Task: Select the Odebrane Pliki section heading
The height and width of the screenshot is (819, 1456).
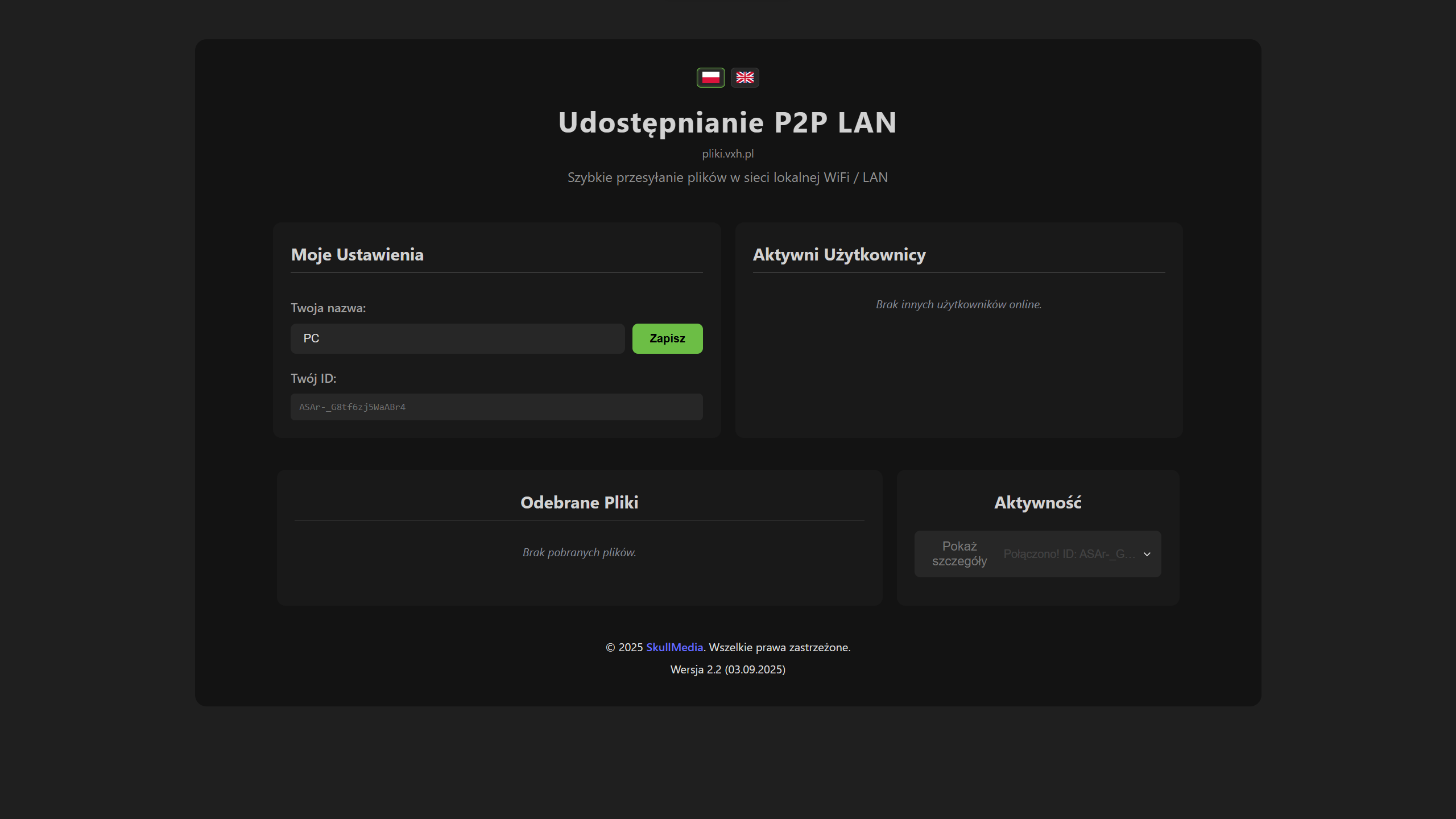Action: coord(579,503)
